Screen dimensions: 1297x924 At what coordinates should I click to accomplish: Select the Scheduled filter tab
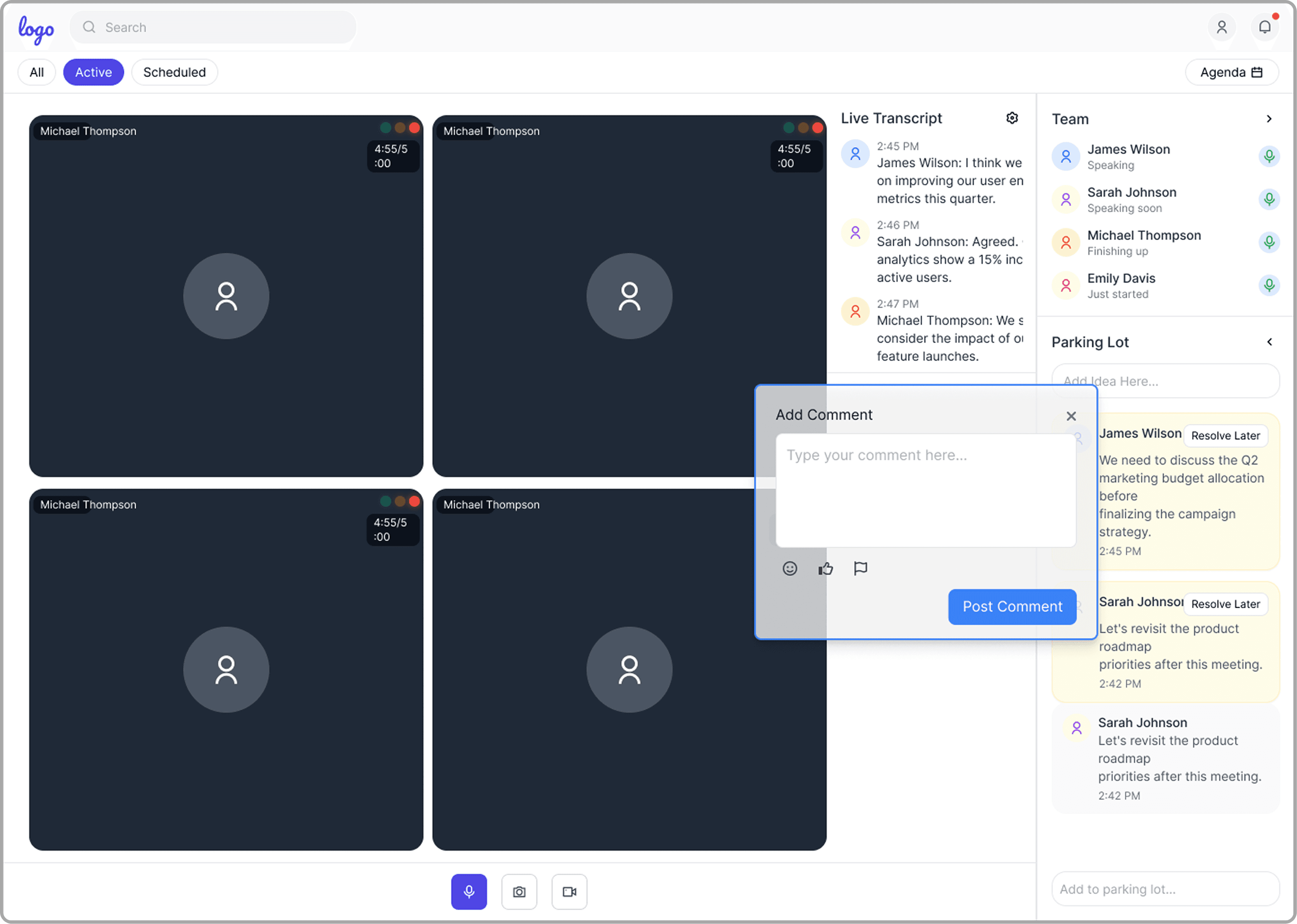click(x=174, y=72)
